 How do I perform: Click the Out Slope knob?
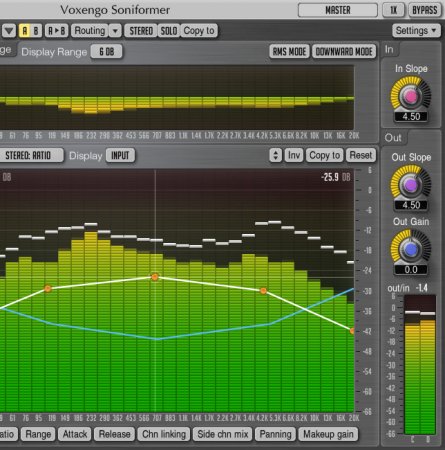[x=411, y=185]
